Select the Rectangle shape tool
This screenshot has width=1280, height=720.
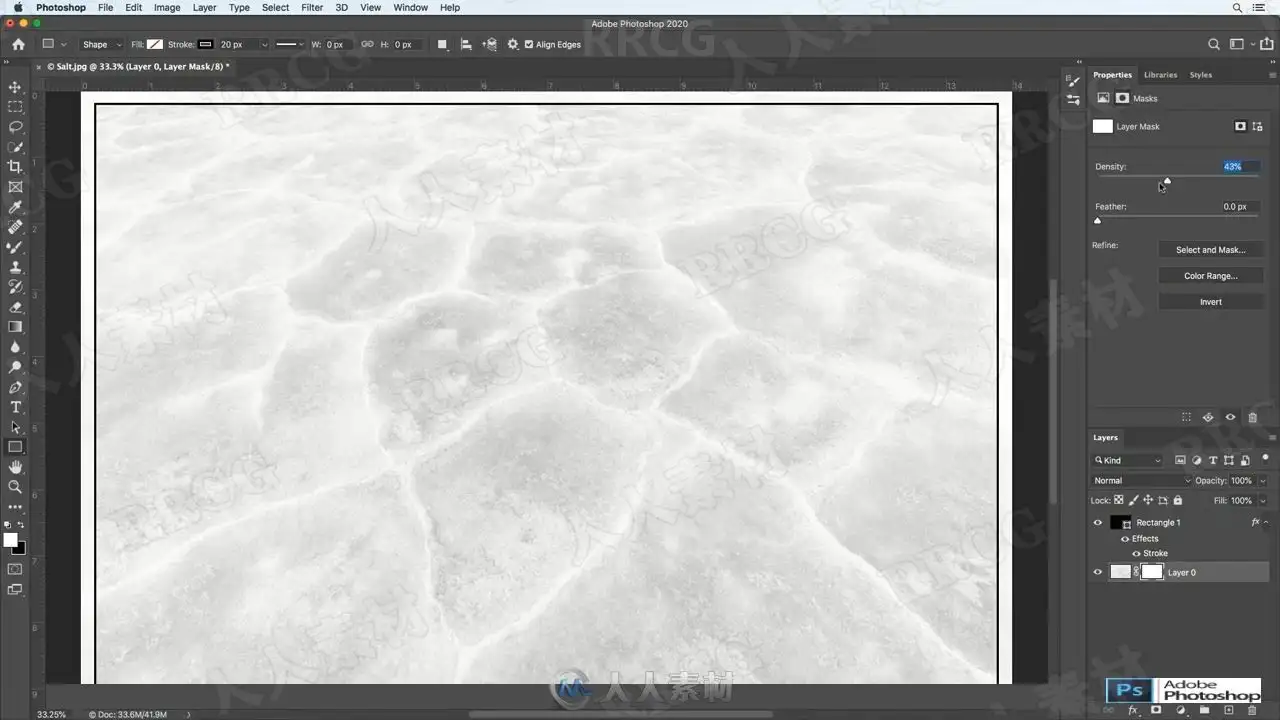pyautogui.click(x=15, y=447)
